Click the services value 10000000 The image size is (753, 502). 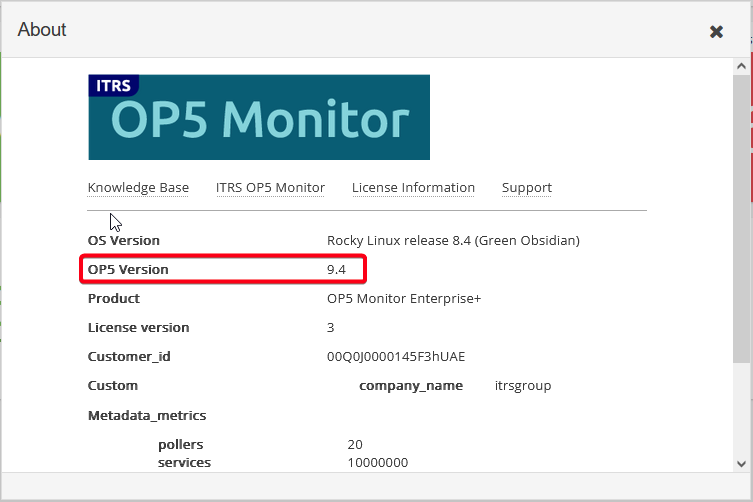tap(378, 463)
